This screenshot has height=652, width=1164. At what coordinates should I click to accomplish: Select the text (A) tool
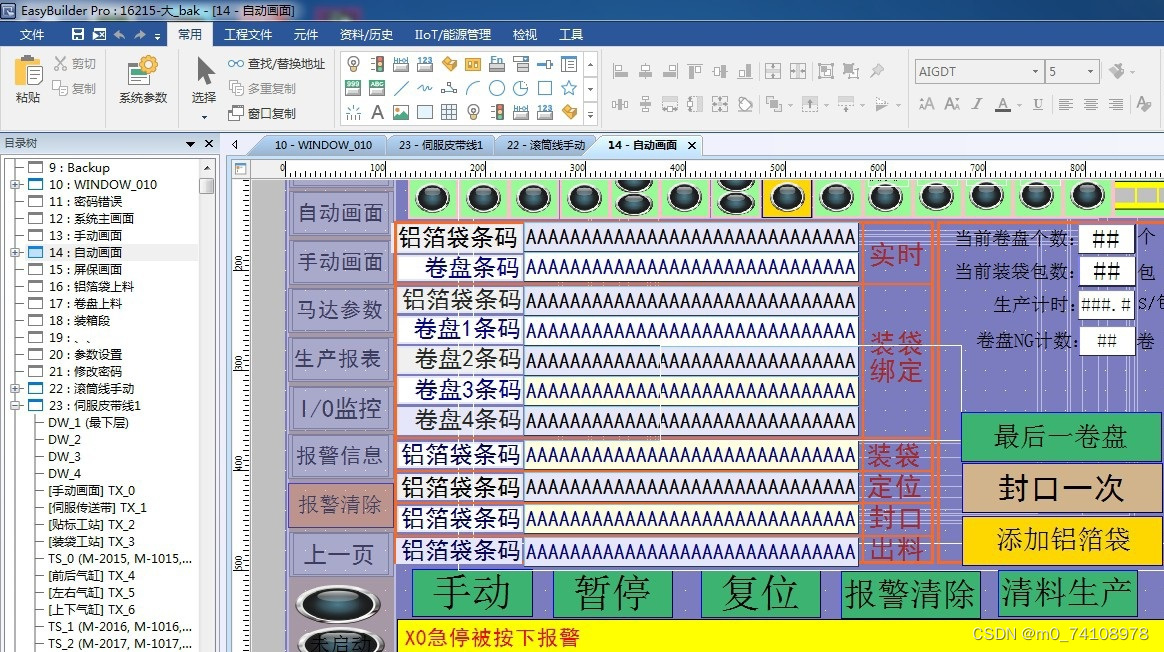tap(377, 112)
